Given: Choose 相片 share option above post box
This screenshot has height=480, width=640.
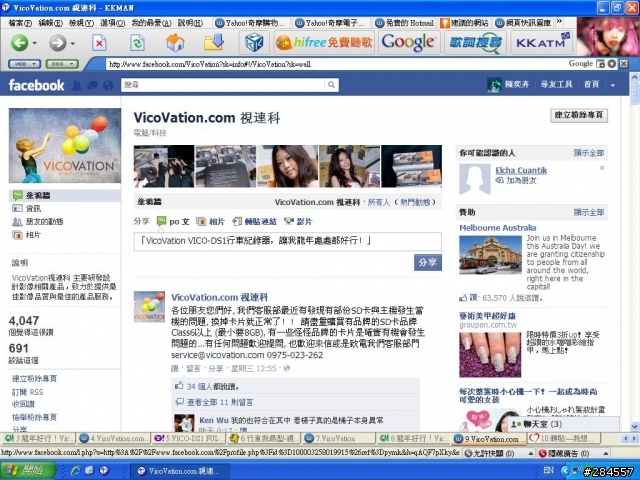Looking at the screenshot, I should (211, 222).
